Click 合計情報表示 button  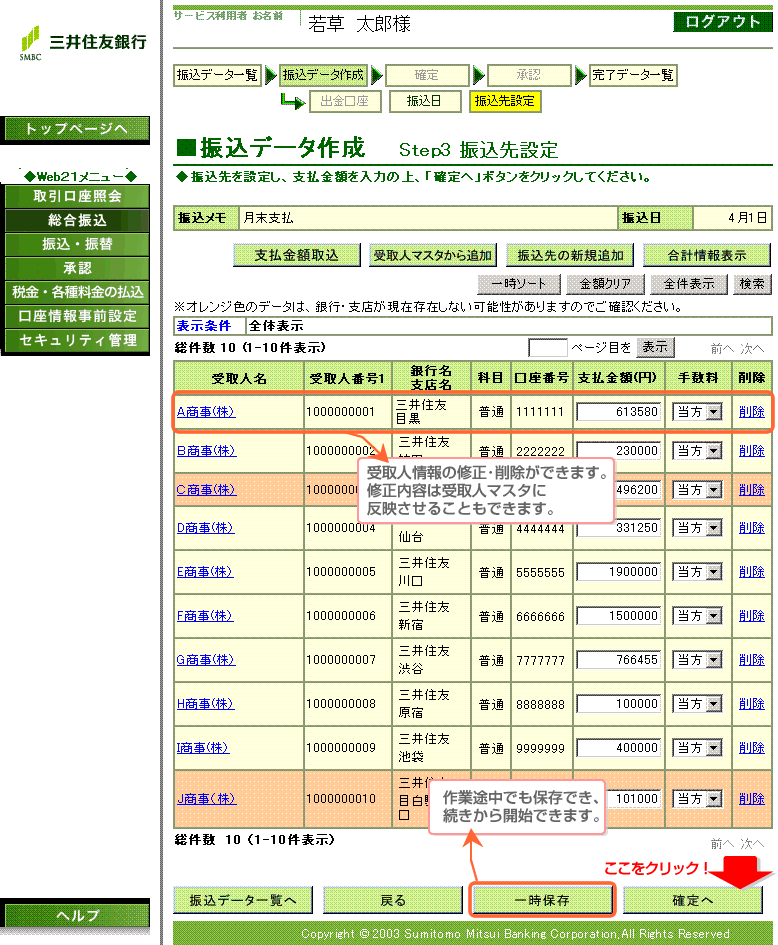point(707,256)
